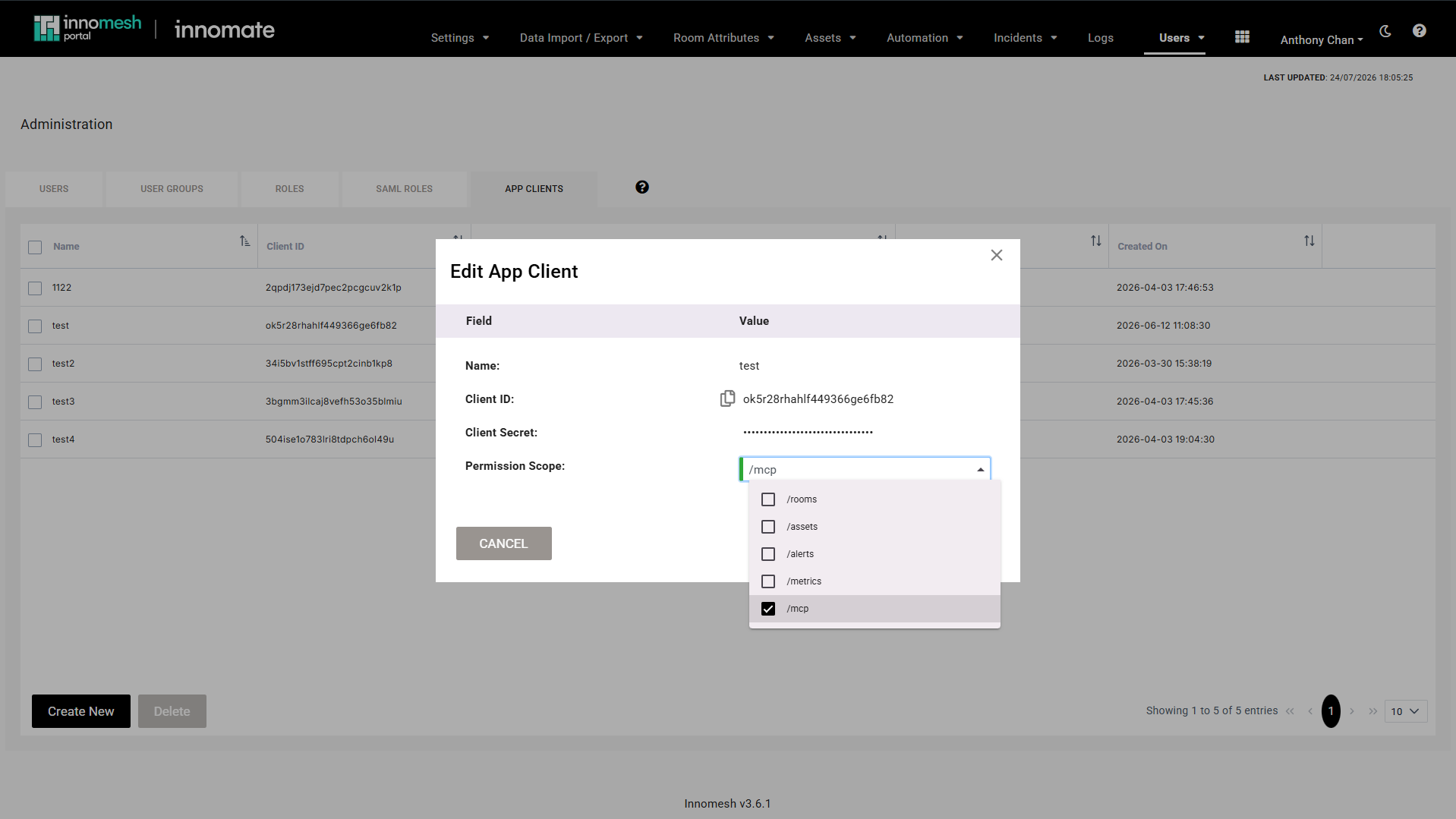Select the App Clients tab
Screen dimensions: 1456x819
pyautogui.click(x=534, y=188)
